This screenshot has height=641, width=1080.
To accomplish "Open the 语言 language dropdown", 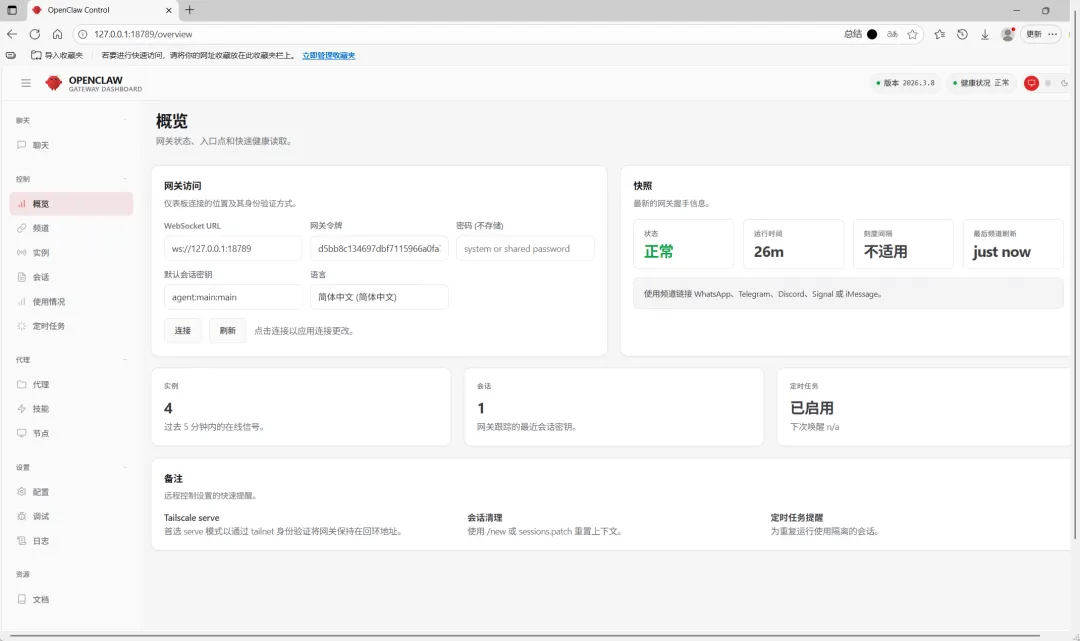I will [379, 297].
